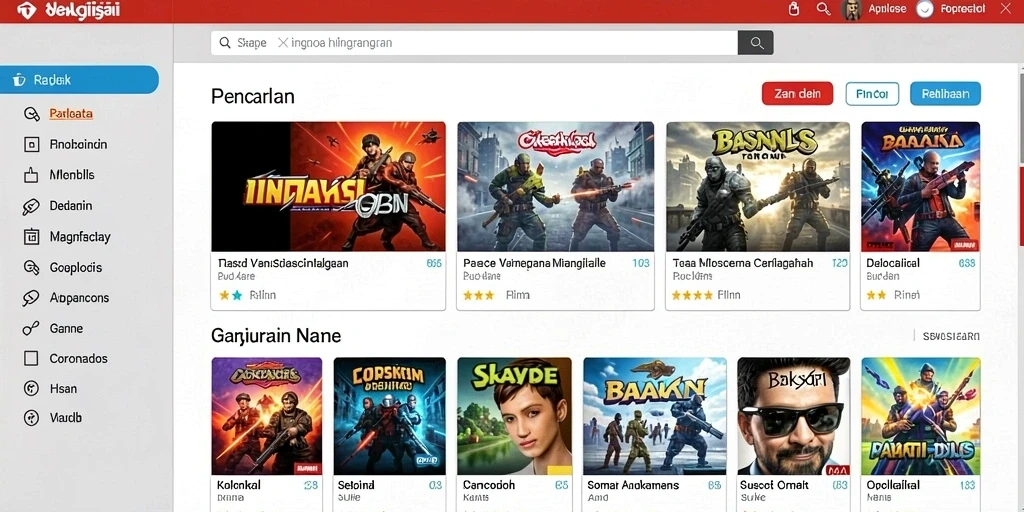Screen dimensions: 1024x512
Task: Click the icon beside Mlenblls
Action: (31, 175)
